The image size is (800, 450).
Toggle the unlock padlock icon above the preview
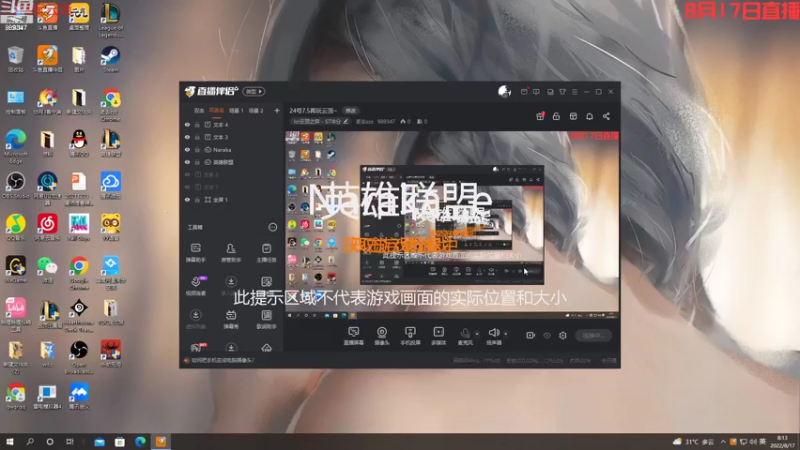tap(556, 116)
